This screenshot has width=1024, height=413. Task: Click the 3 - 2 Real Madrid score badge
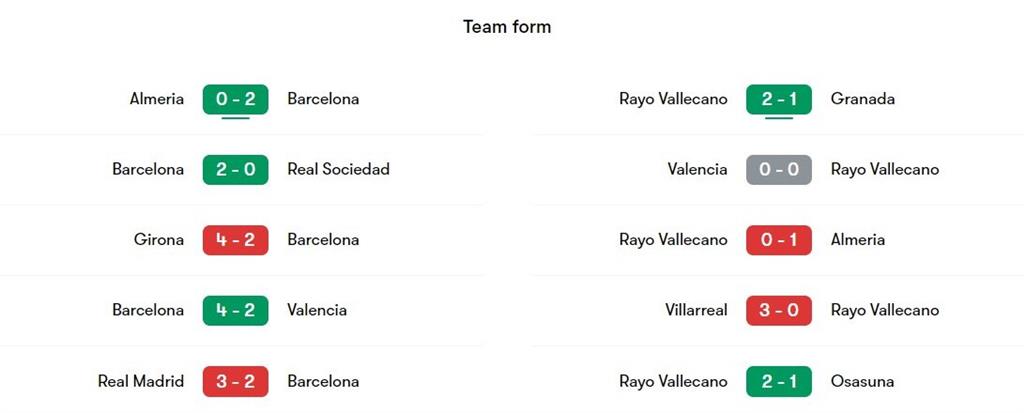tap(235, 381)
